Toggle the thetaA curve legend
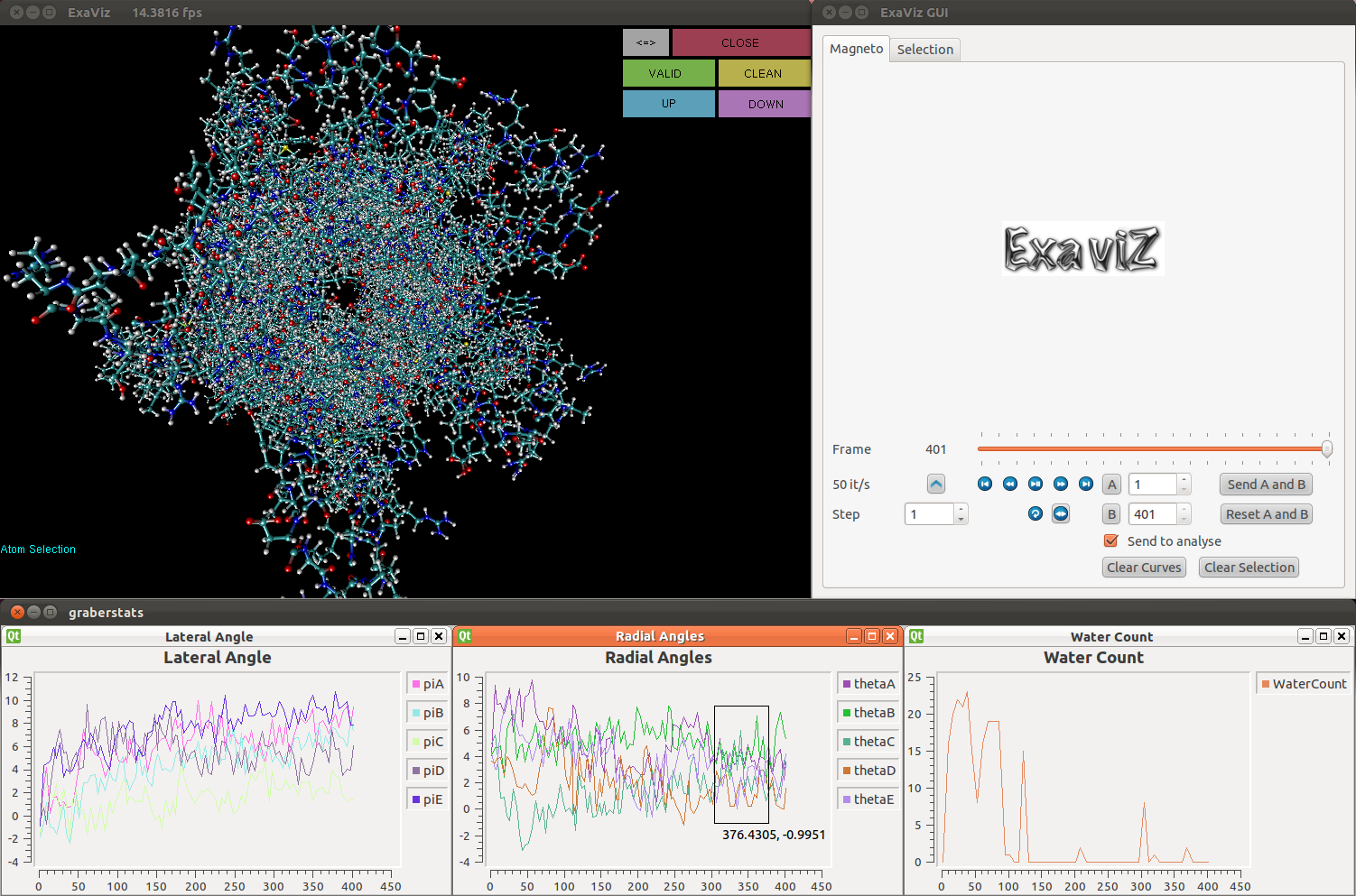1356x896 pixels. (x=868, y=684)
